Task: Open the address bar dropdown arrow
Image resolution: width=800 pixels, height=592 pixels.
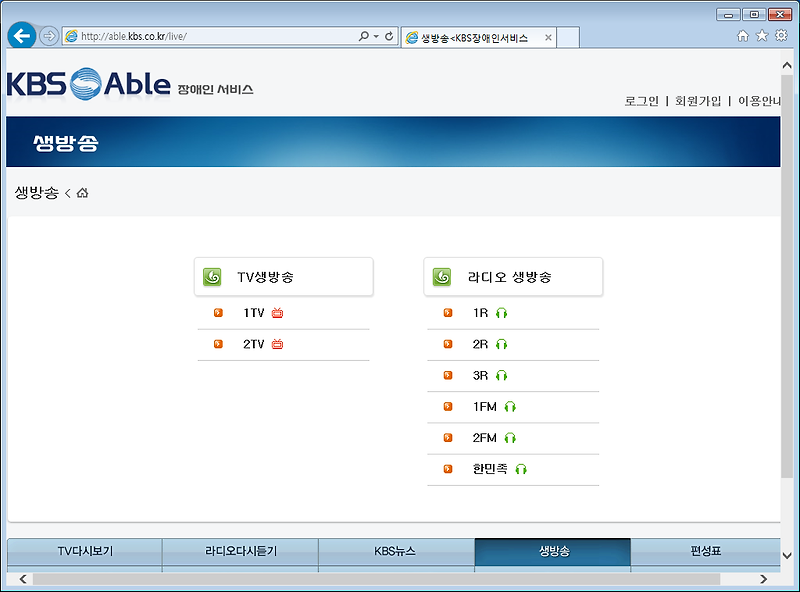Action: (376, 36)
